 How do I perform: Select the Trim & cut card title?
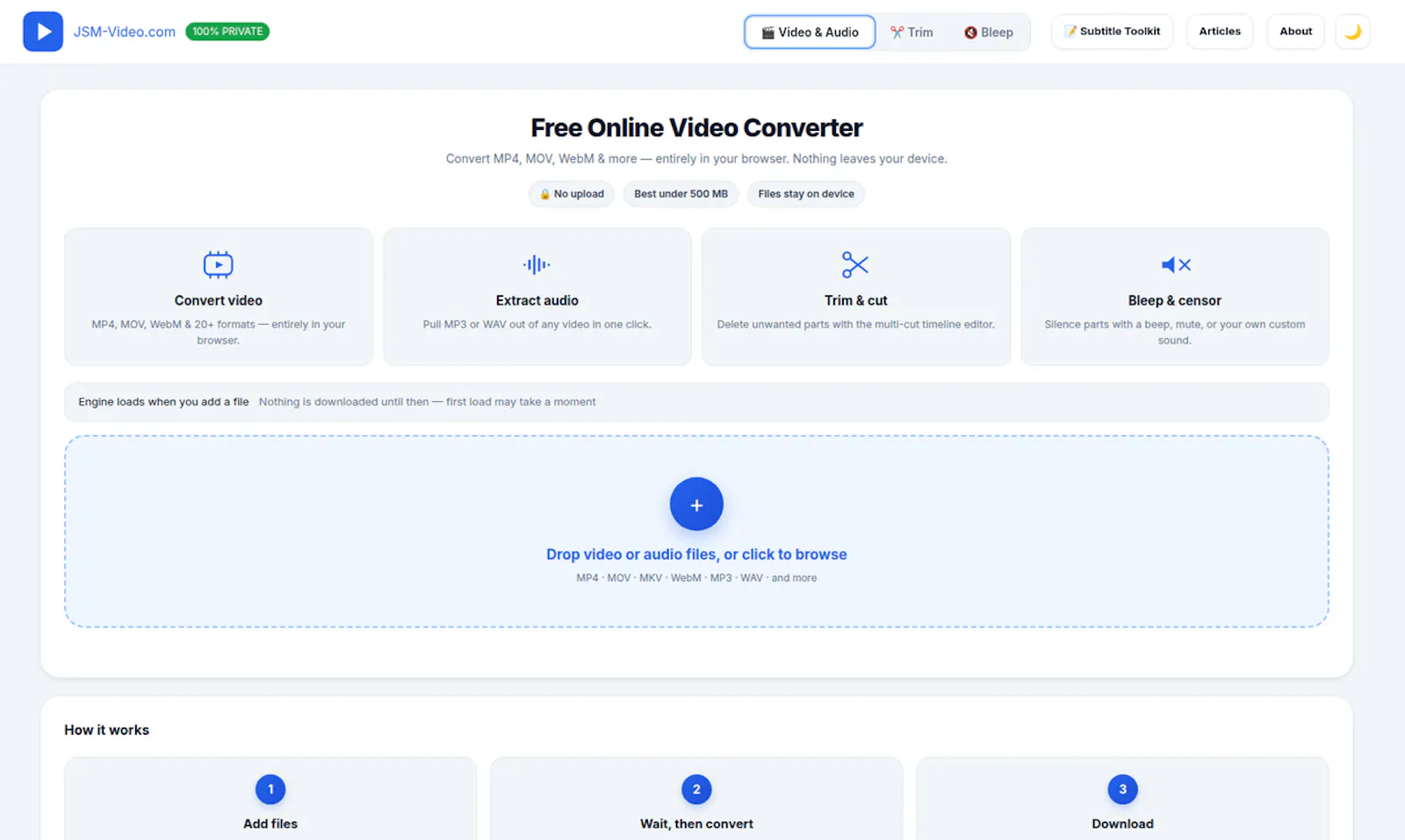point(856,300)
